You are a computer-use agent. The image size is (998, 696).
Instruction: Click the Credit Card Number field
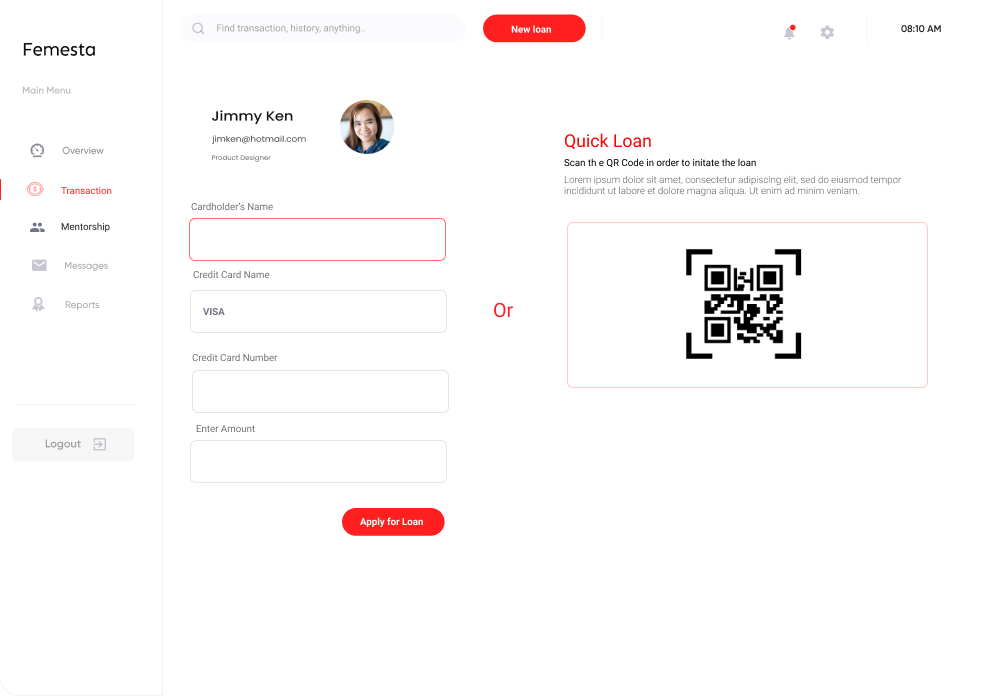tap(320, 391)
